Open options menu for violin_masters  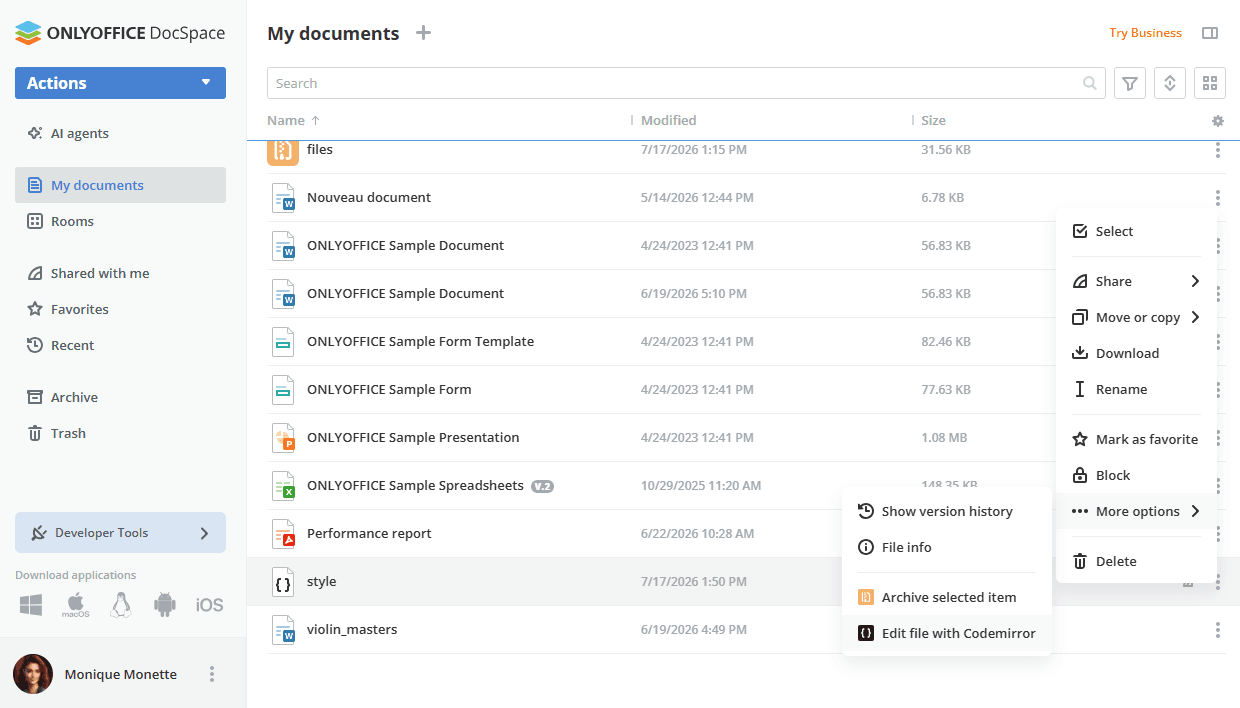1217,629
